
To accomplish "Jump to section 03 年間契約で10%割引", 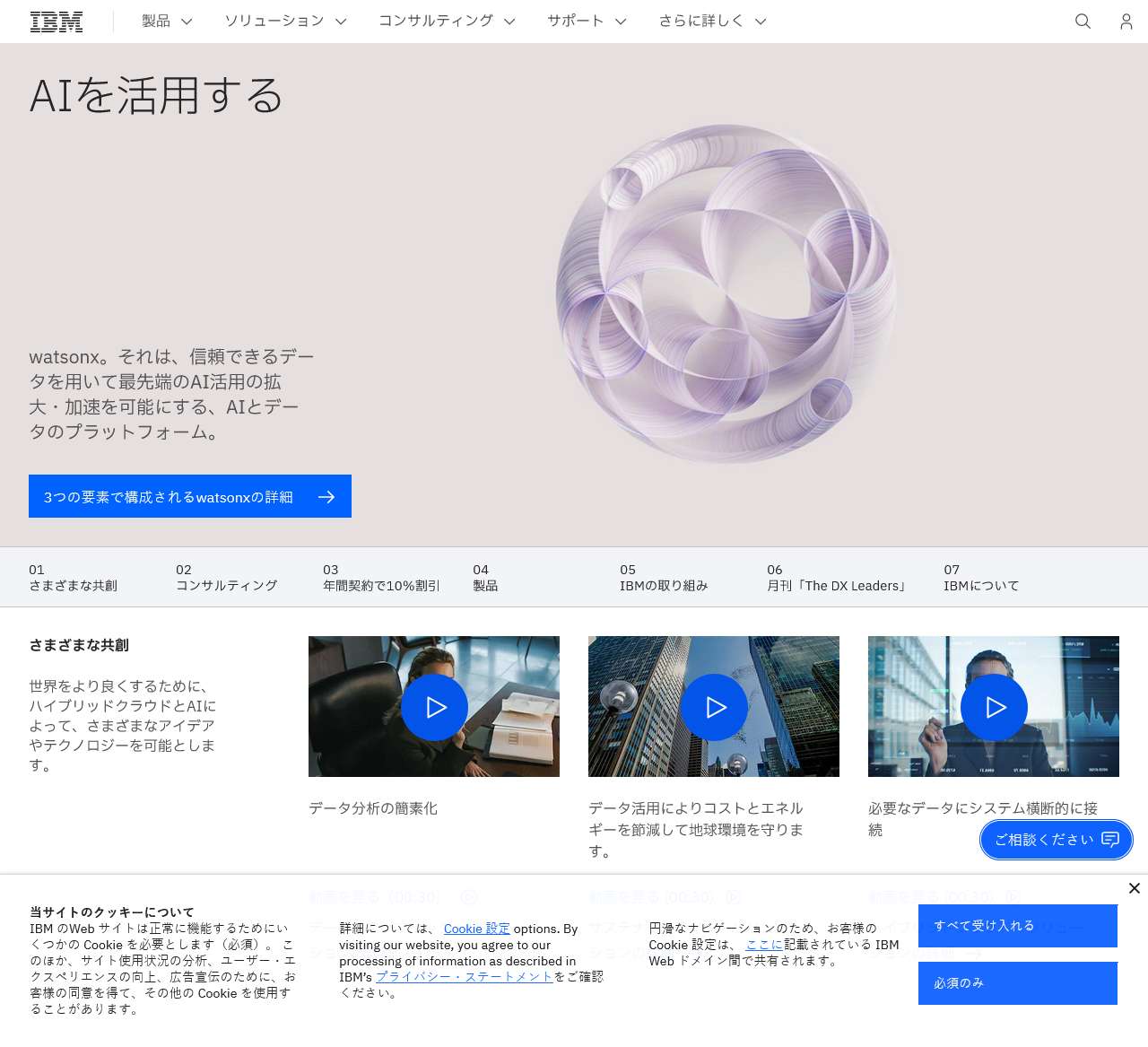I will [382, 578].
